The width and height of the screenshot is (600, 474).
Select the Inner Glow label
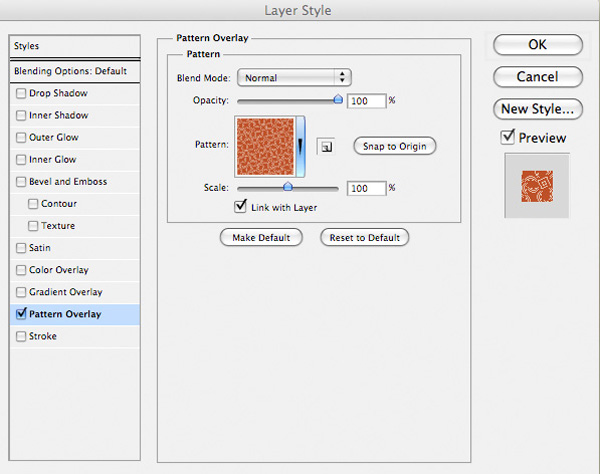pos(52,160)
